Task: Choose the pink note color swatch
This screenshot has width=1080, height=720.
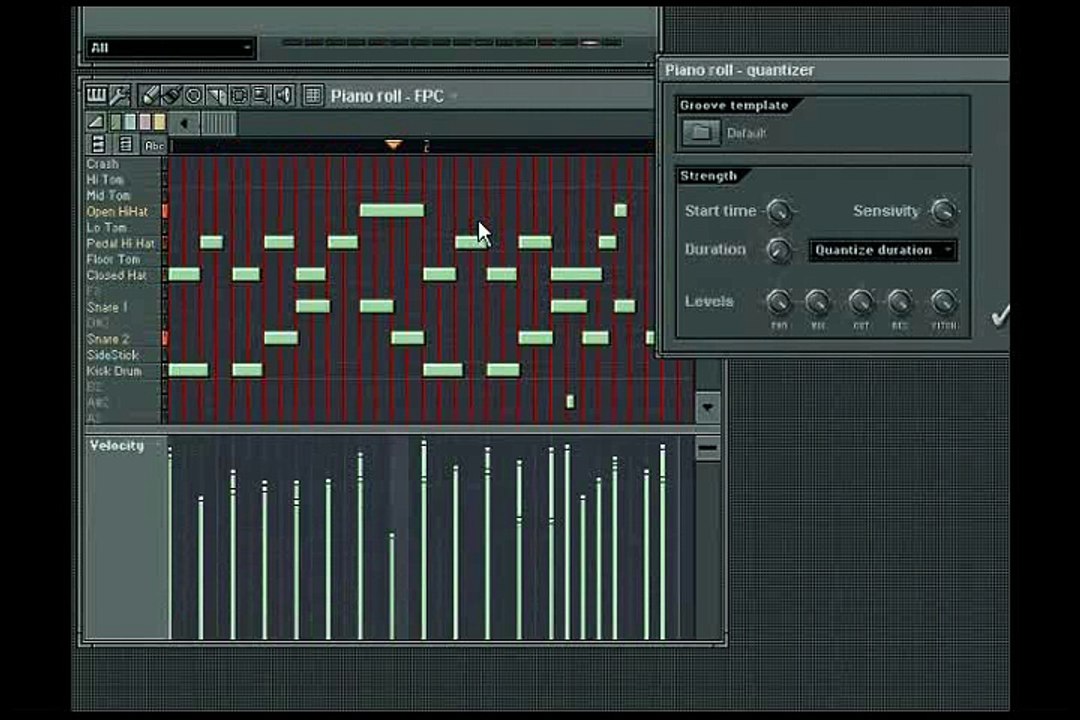Action: tap(145, 123)
